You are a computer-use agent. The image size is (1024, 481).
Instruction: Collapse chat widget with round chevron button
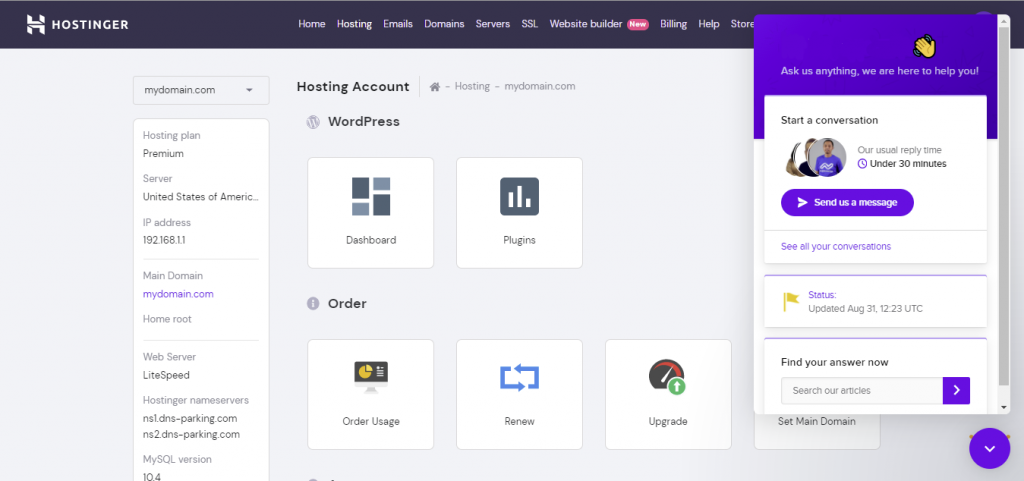pos(989,448)
